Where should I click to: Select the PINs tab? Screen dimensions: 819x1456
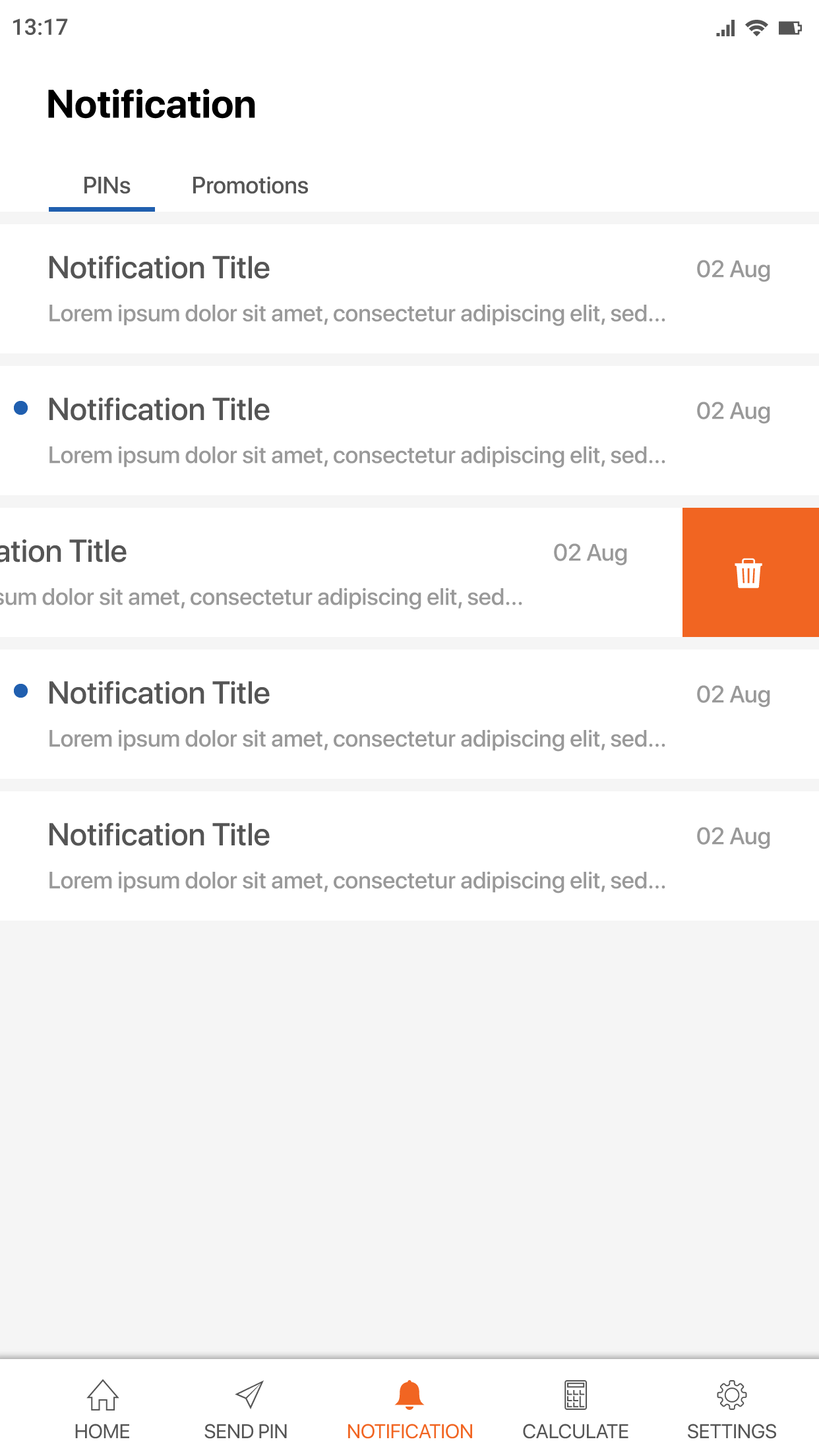tap(106, 186)
